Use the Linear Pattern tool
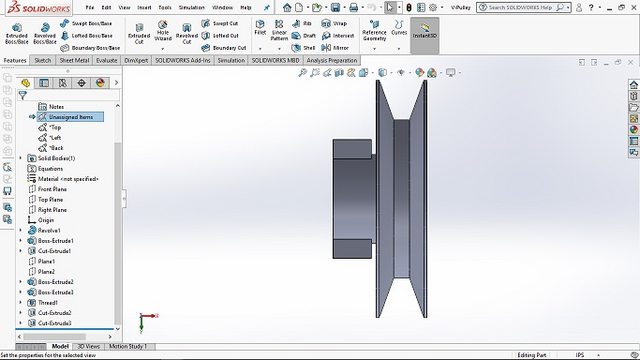This screenshot has width=640, height=360. [x=279, y=31]
